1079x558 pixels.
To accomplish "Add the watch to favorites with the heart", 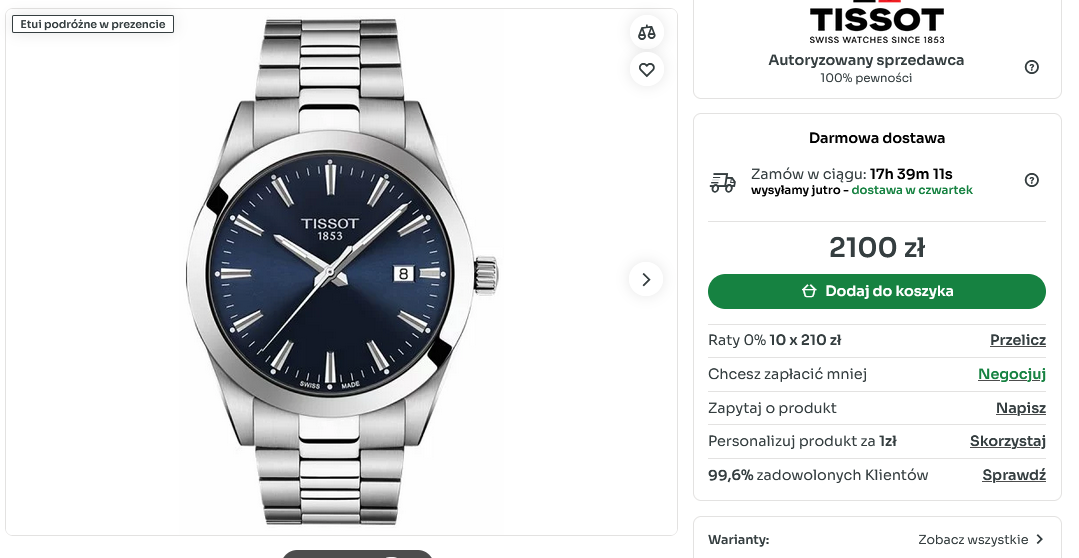I will pyautogui.click(x=647, y=69).
